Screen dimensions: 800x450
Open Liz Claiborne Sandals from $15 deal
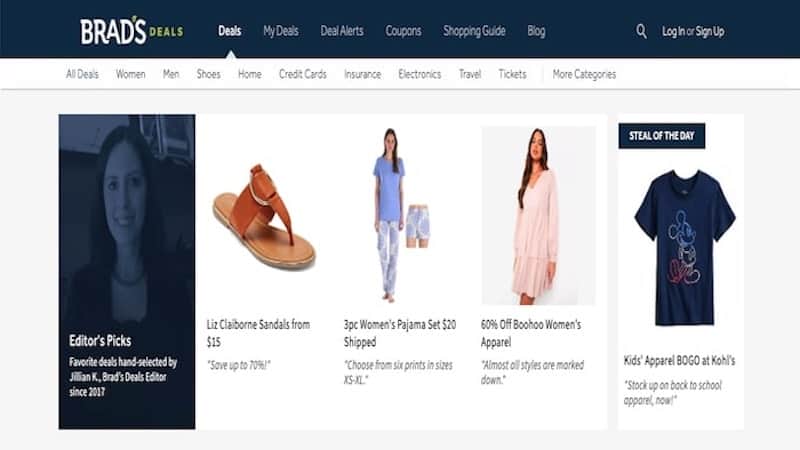258,333
